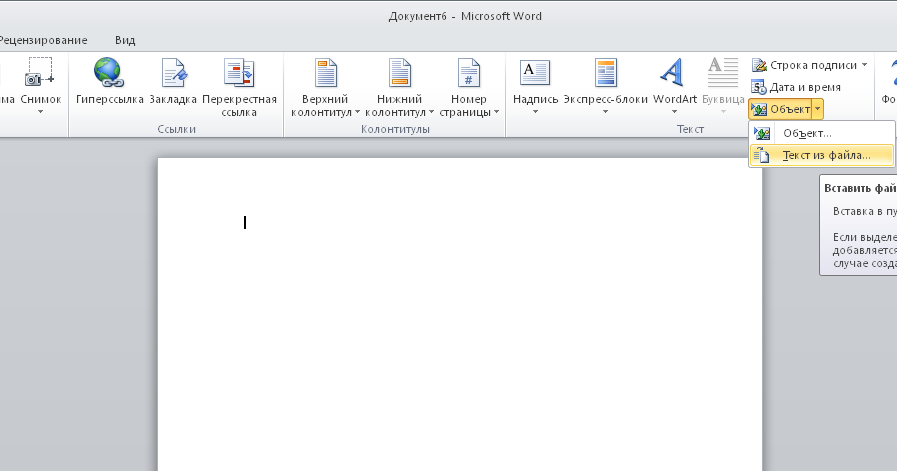
Task: Switch to the Вид ribbon tab
Action: pos(125,40)
